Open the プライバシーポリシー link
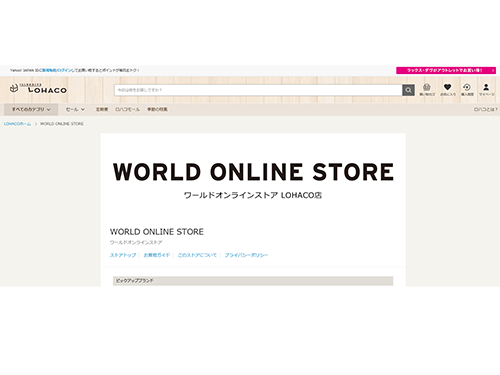The height and width of the screenshot is (375, 500). point(246,255)
